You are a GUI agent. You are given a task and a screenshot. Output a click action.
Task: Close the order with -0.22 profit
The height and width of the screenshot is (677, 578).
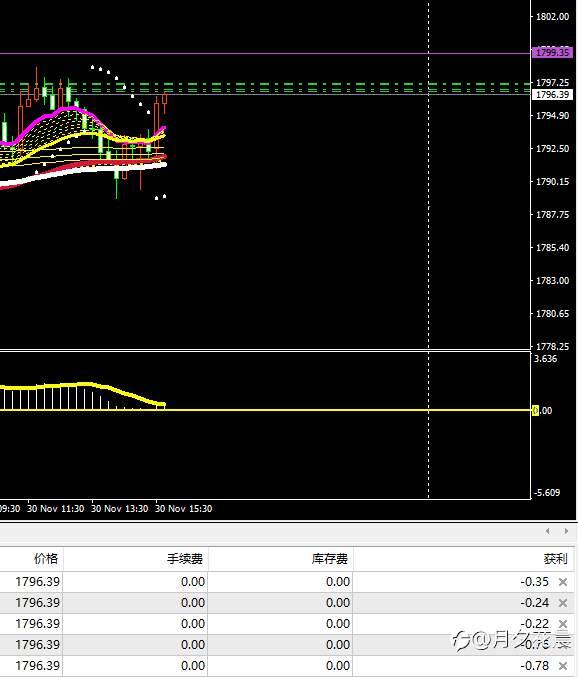click(562, 624)
